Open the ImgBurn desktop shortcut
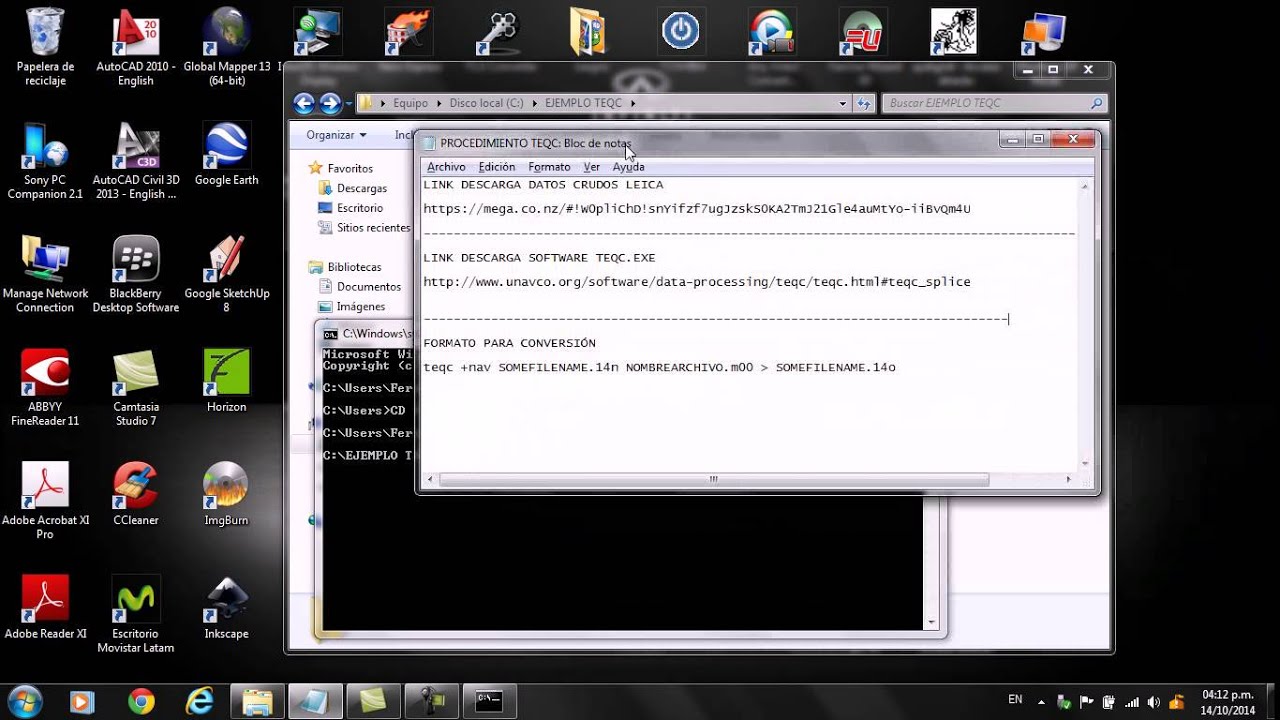Image resolution: width=1280 pixels, height=720 pixels. point(227,493)
